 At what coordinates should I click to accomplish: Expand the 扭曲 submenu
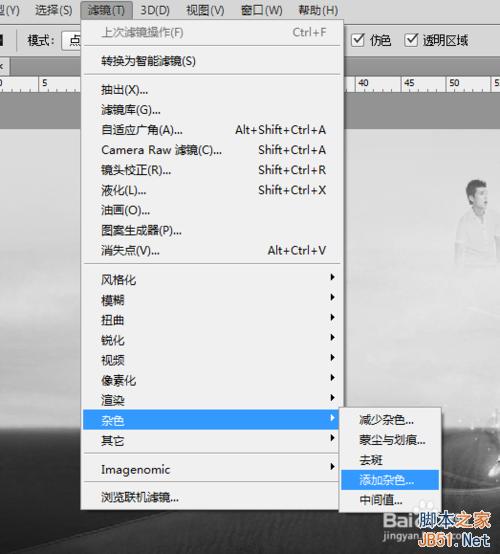212,320
